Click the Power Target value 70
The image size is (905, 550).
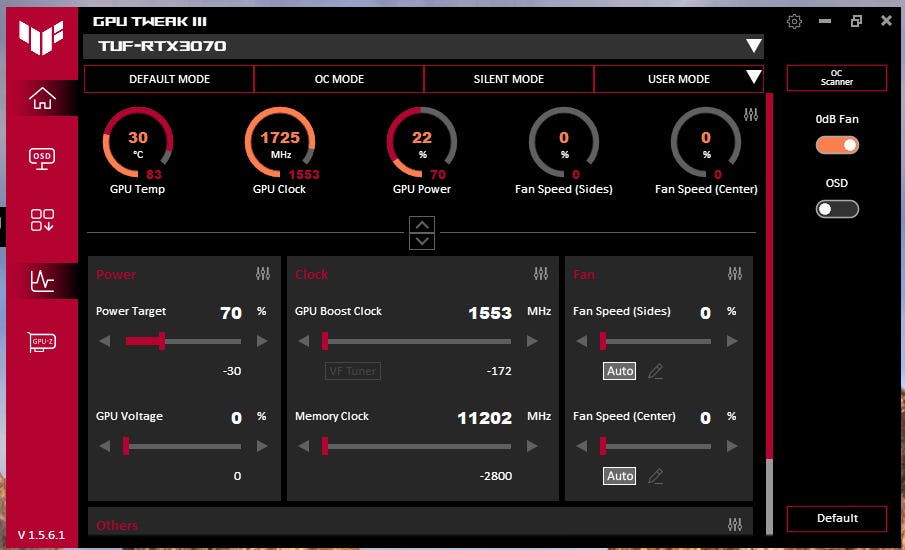click(231, 313)
